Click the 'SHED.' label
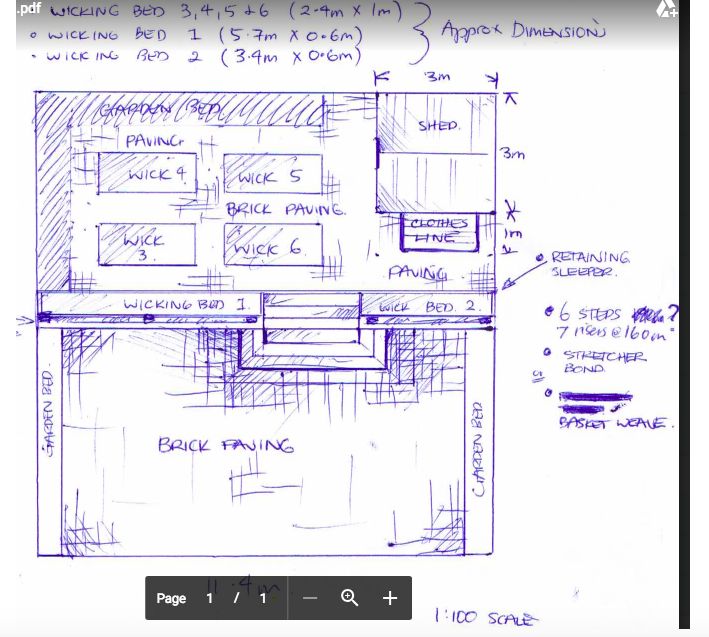Image resolution: width=709 pixels, height=637 pixels. (440, 125)
